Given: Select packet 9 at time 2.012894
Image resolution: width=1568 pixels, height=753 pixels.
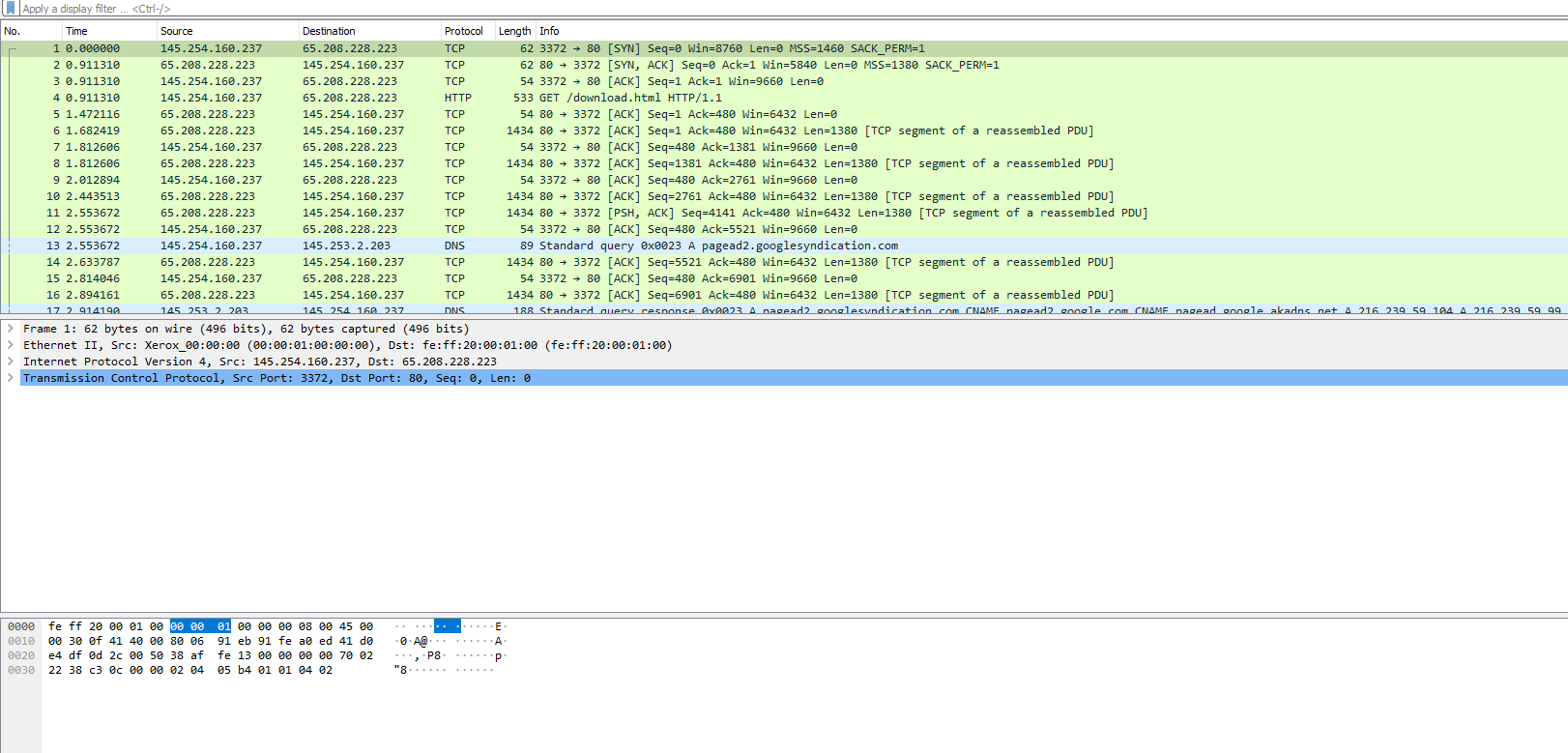Looking at the screenshot, I should pyautogui.click(x=784, y=180).
